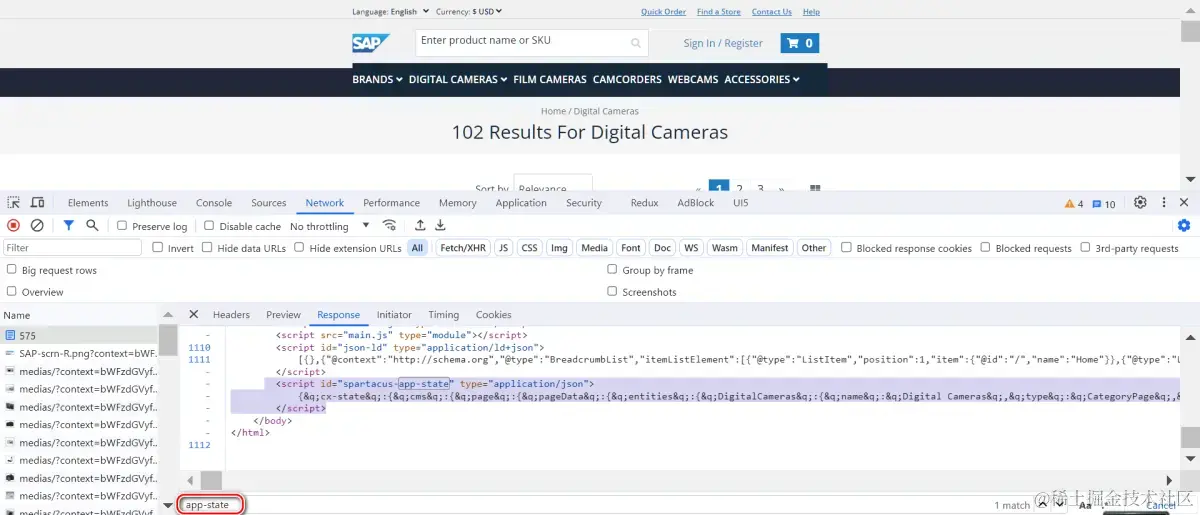Import HAR file upload icon
This screenshot has height=515, width=1200.
click(420, 226)
